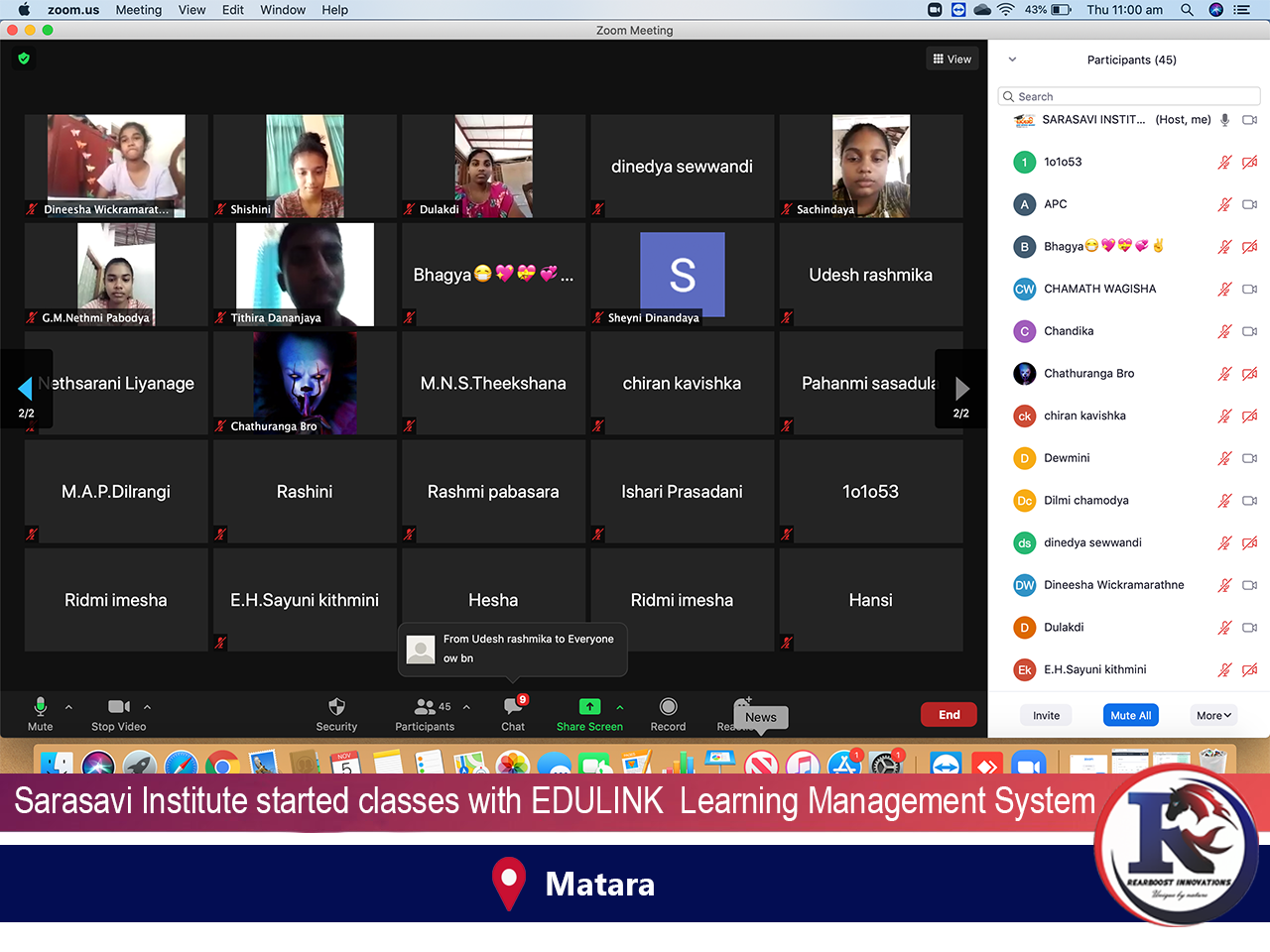The height and width of the screenshot is (952, 1270).
Task: Select Dineesha Wickramarathne video tile
Action: pyautogui.click(x=116, y=166)
